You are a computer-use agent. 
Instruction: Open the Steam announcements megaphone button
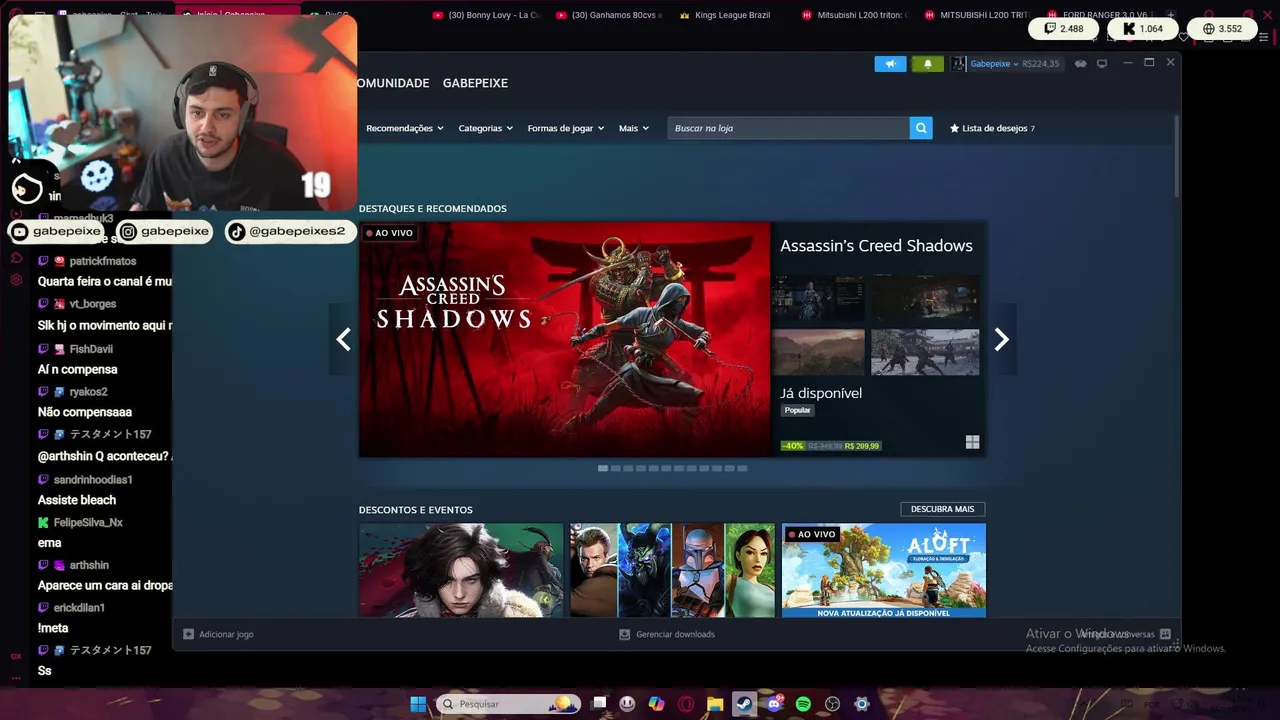(x=890, y=64)
